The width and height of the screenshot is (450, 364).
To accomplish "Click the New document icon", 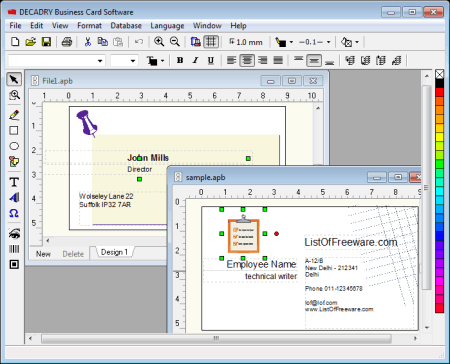I will pos(15,42).
